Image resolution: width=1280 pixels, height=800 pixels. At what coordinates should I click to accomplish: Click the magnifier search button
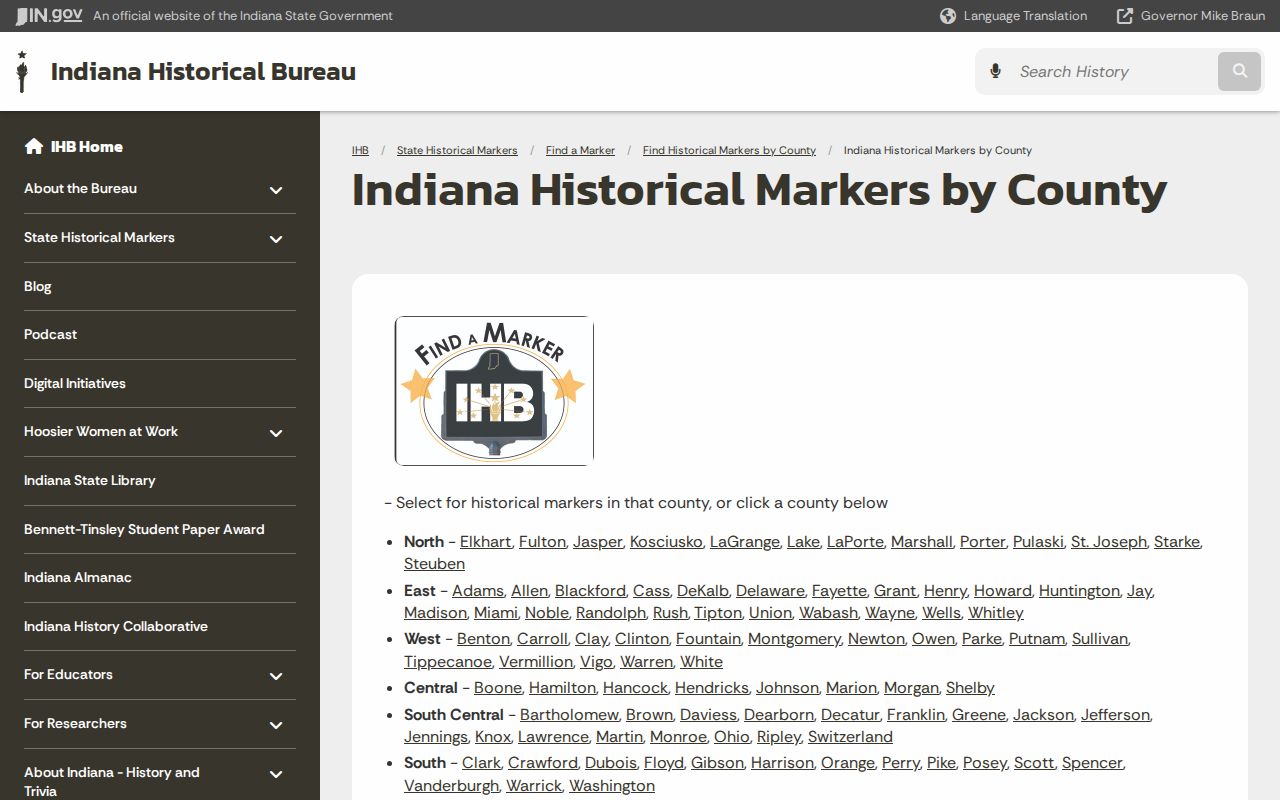[1240, 71]
